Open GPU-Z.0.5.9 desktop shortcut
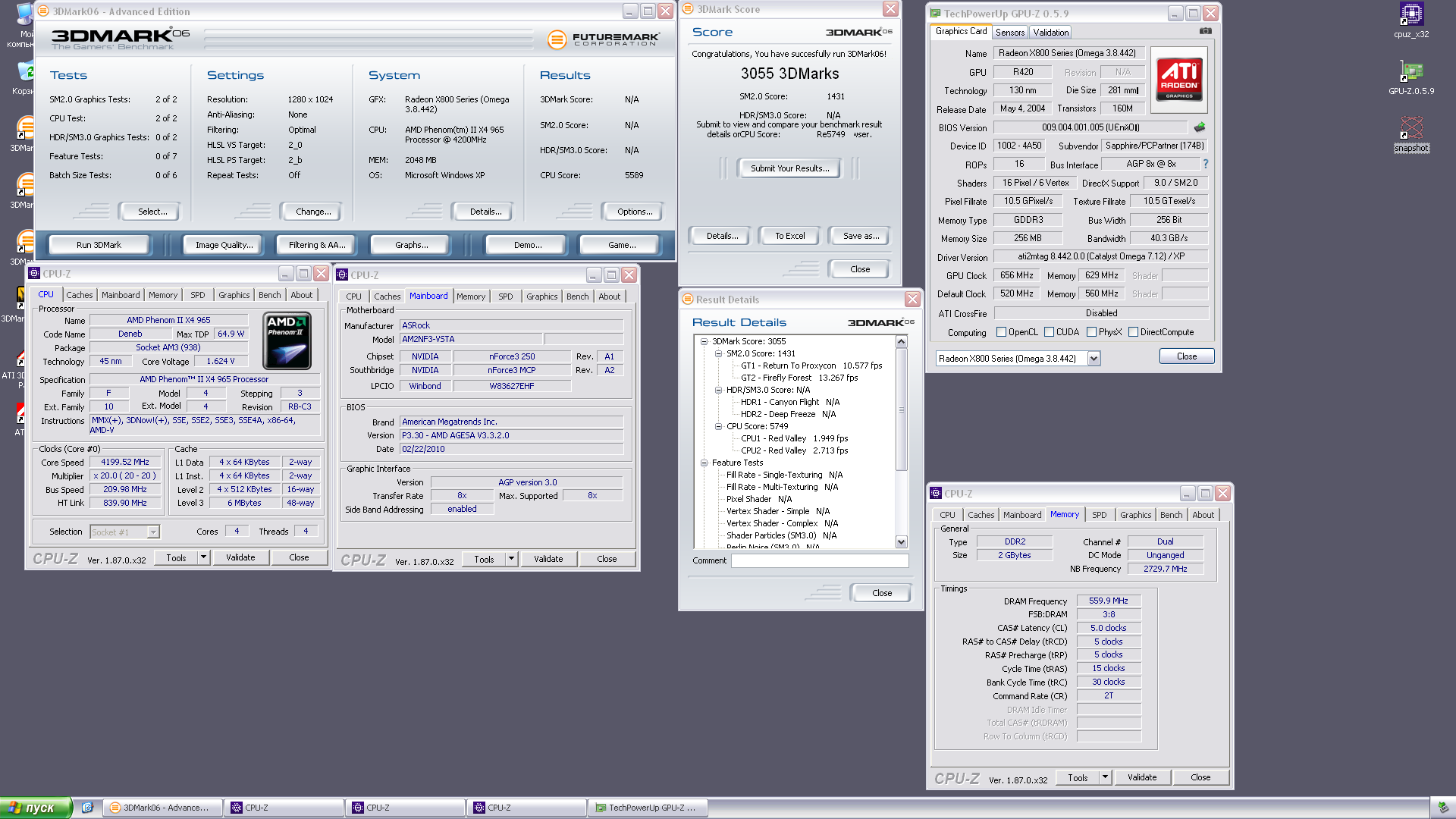 click(x=1411, y=78)
